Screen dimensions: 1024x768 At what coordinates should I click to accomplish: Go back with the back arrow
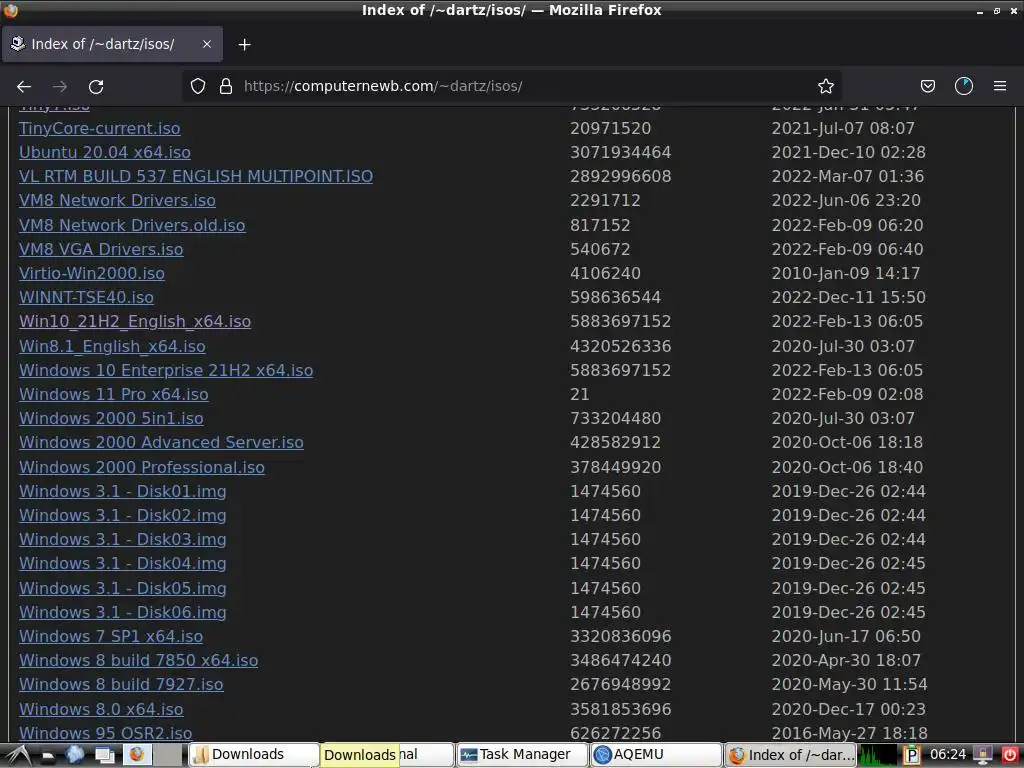pyautogui.click(x=24, y=86)
